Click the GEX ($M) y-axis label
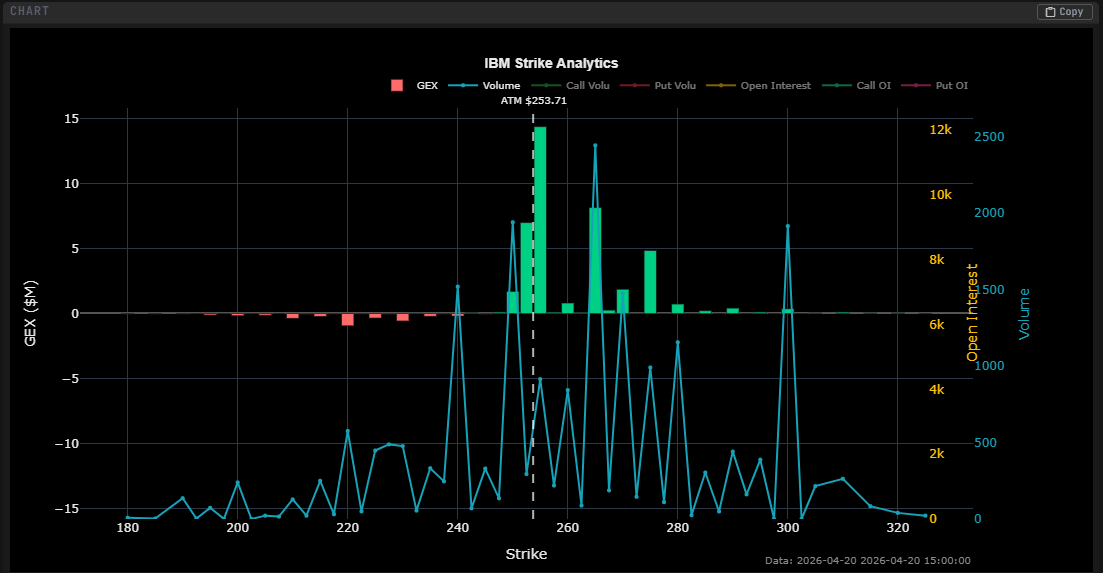Image resolution: width=1103 pixels, height=573 pixels. (30, 313)
